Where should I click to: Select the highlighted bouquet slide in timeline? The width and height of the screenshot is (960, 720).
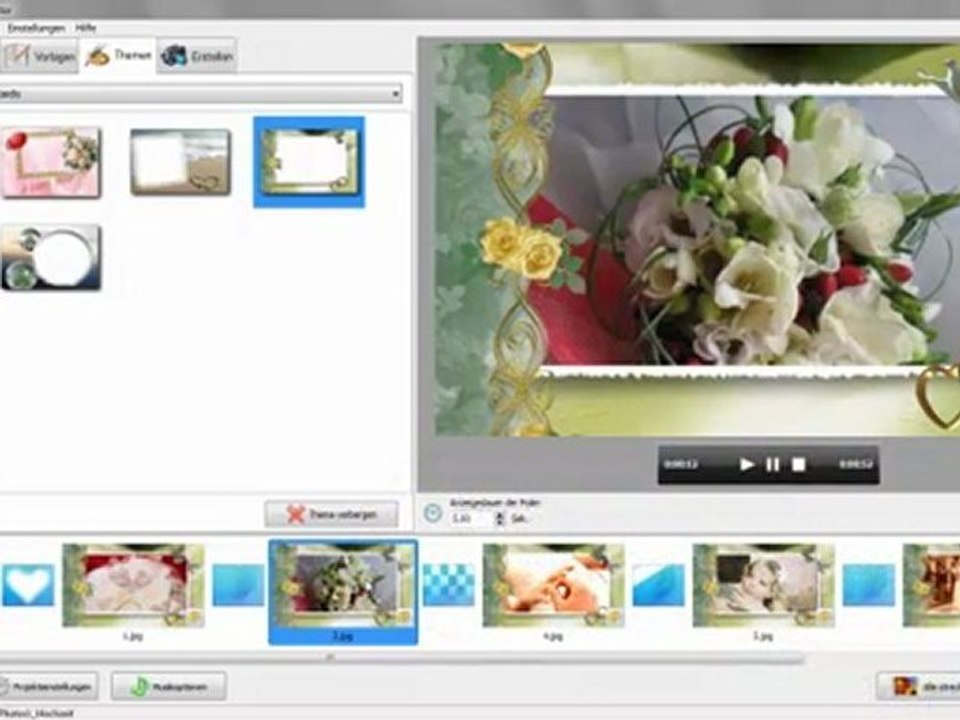coord(343,591)
